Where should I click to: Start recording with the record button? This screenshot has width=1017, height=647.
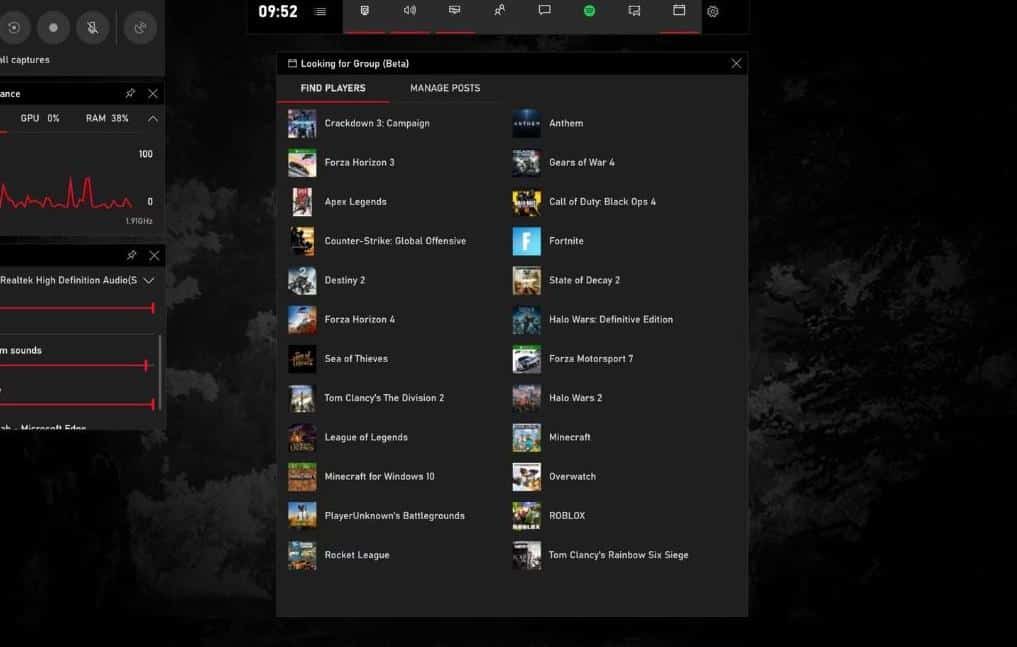[x=53, y=28]
